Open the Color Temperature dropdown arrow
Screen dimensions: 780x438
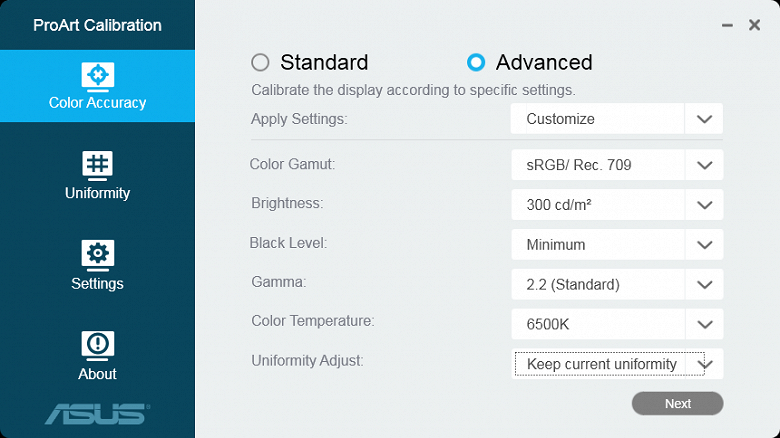tap(704, 324)
